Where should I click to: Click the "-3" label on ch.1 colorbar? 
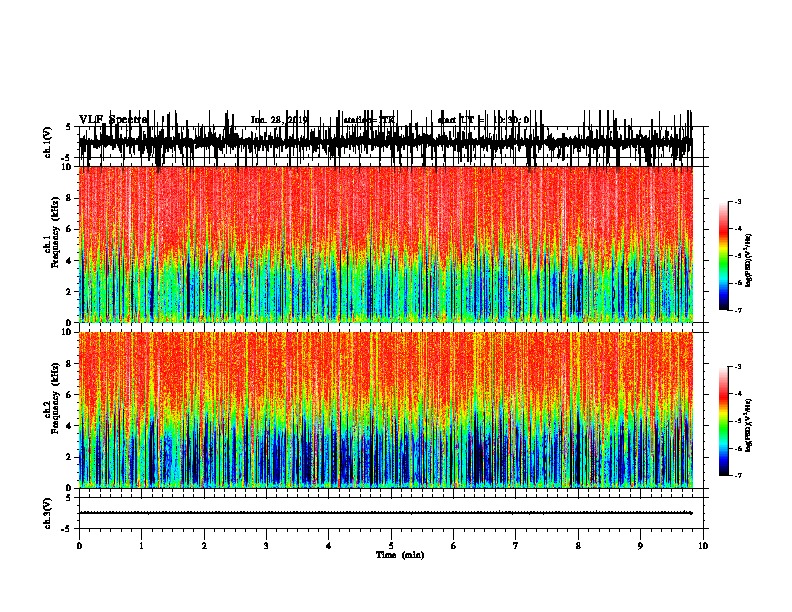(x=737, y=201)
